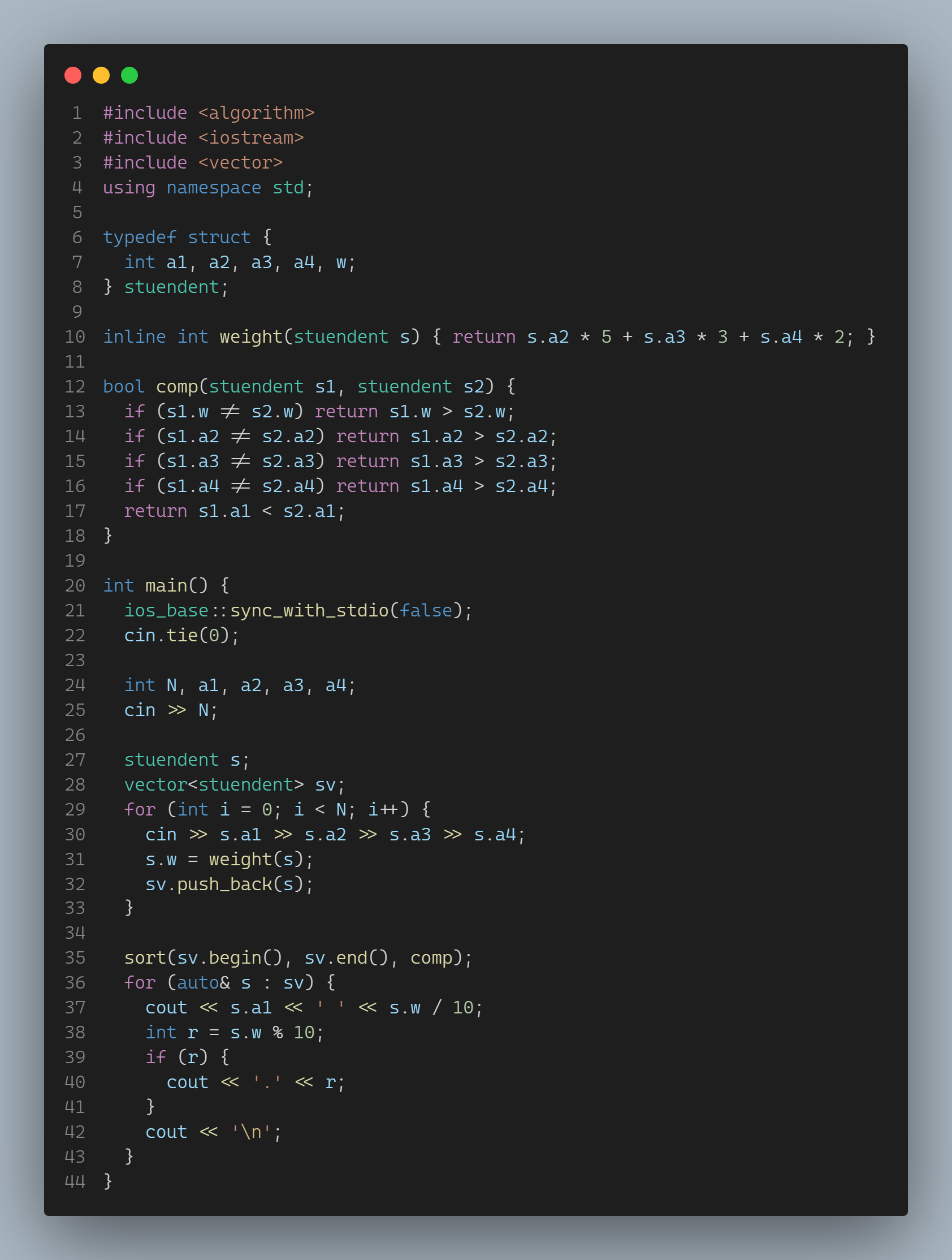Click 'main' on line 20
The height and width of the screenshot is (1260, 952).
point(166,585)
